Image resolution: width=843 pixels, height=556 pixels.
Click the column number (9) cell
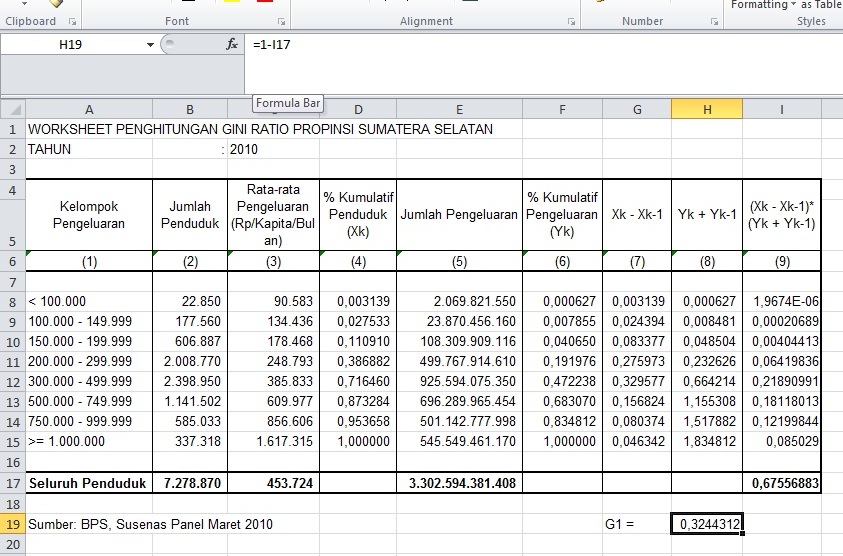tap(782, 261)
